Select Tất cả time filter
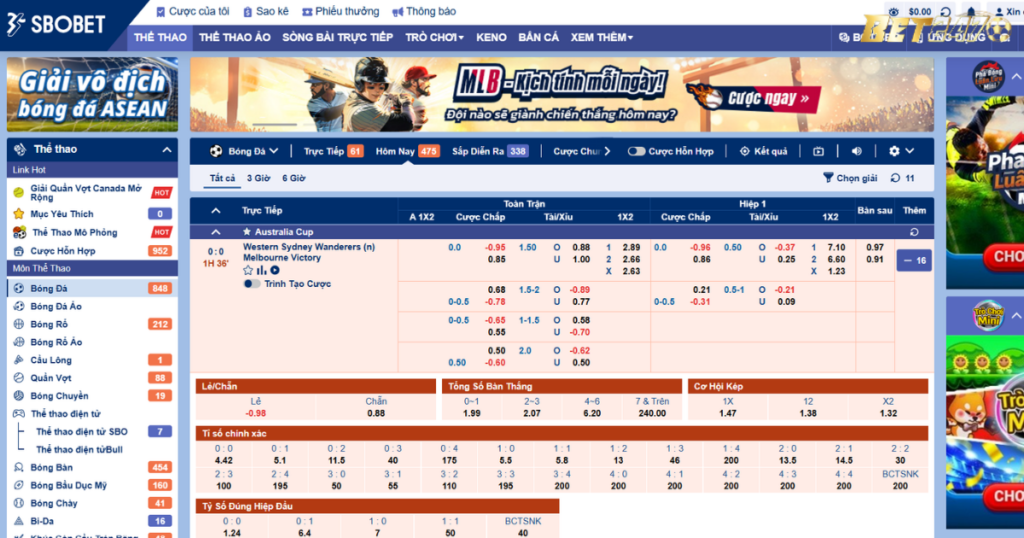 [222, 178]
